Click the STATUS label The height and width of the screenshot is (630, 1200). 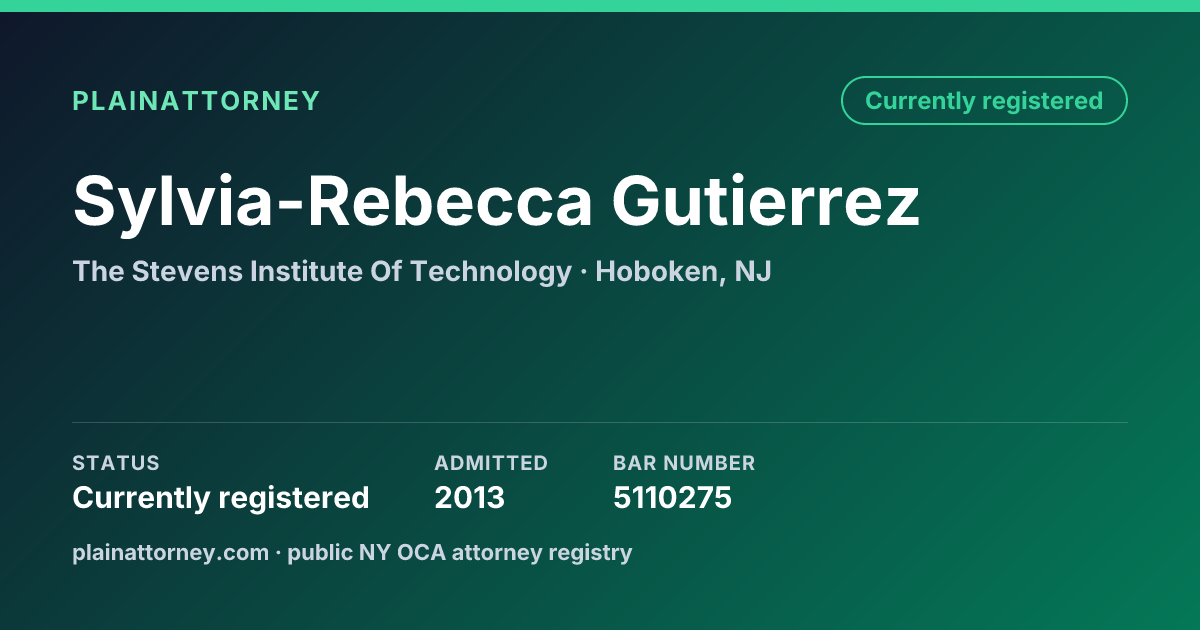[116, 463]
